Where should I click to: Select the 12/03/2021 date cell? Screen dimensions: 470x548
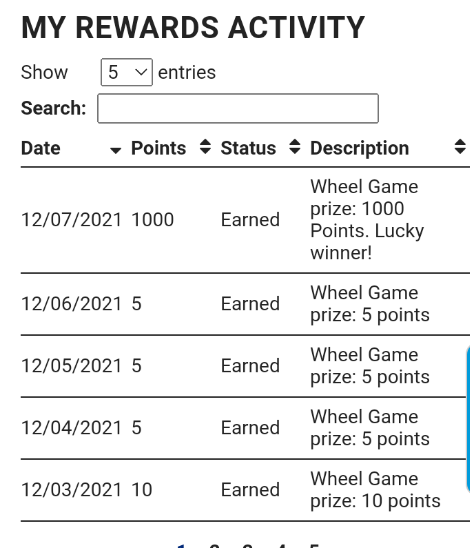click(x=71, y=490)
